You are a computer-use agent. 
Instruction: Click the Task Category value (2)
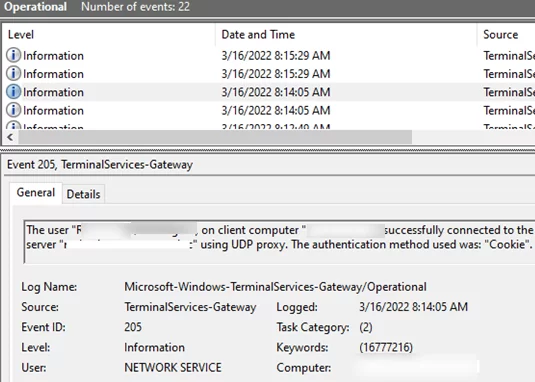tap(366, 327)
